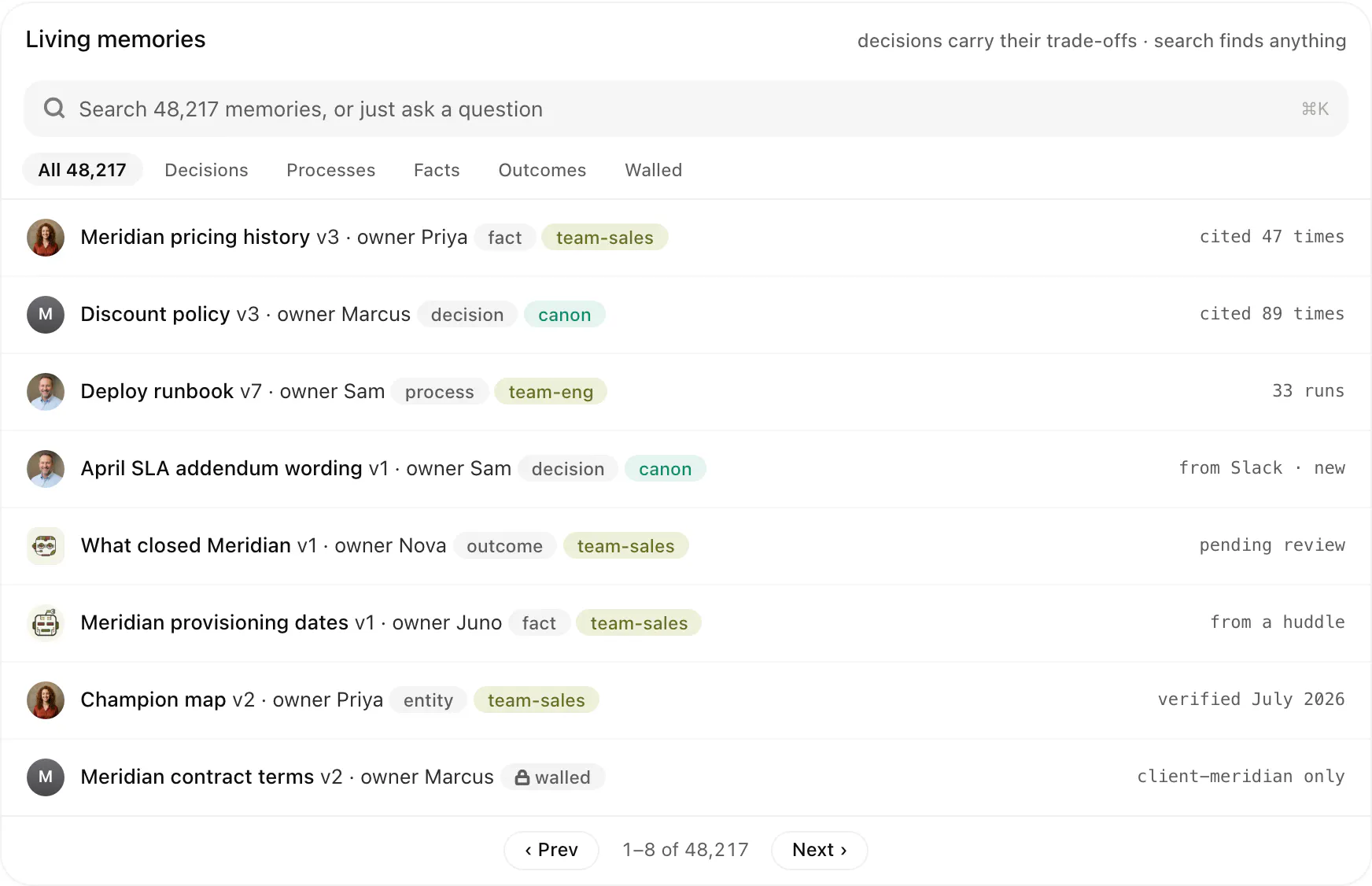Click the team-eng tag
The height and width of the screenshot is (886, 1372).
point(551,392)
